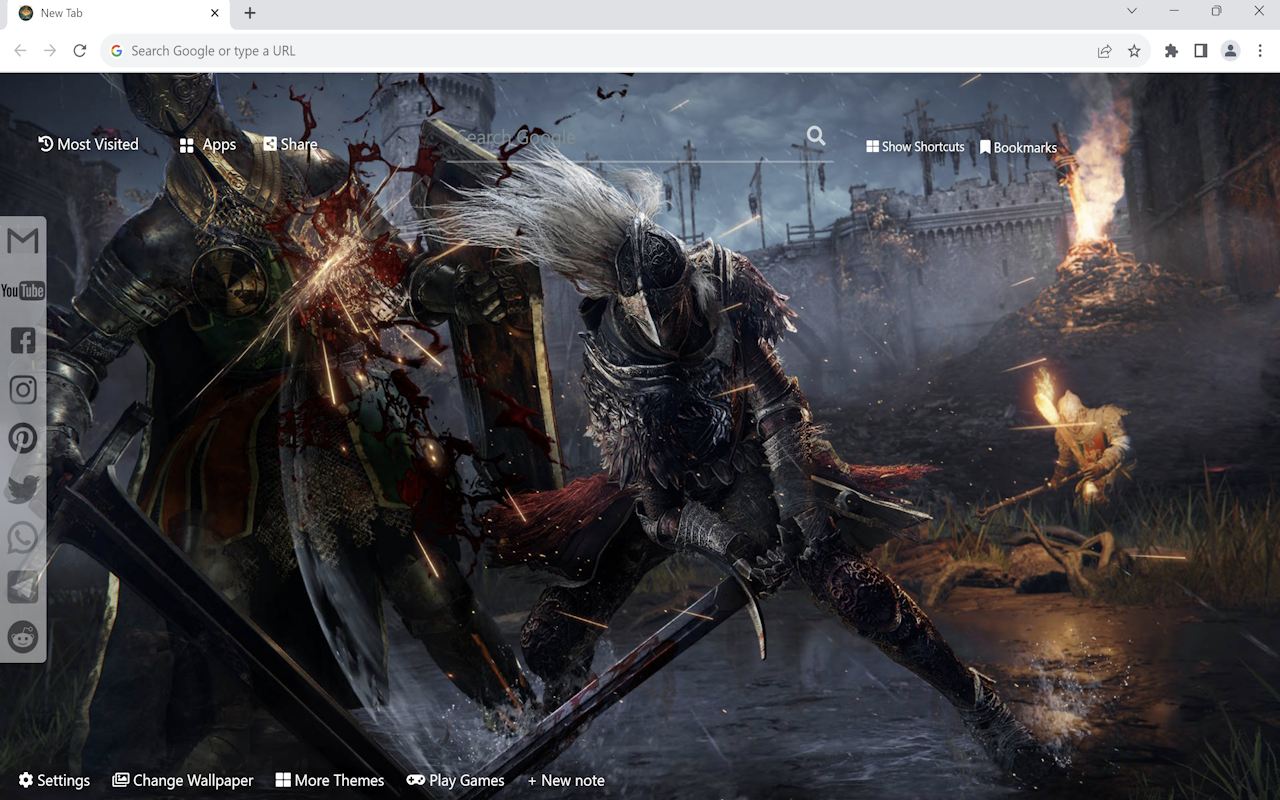Open YouTube from the sidebar
1280x800 pixels.
(x=22, y=290)
